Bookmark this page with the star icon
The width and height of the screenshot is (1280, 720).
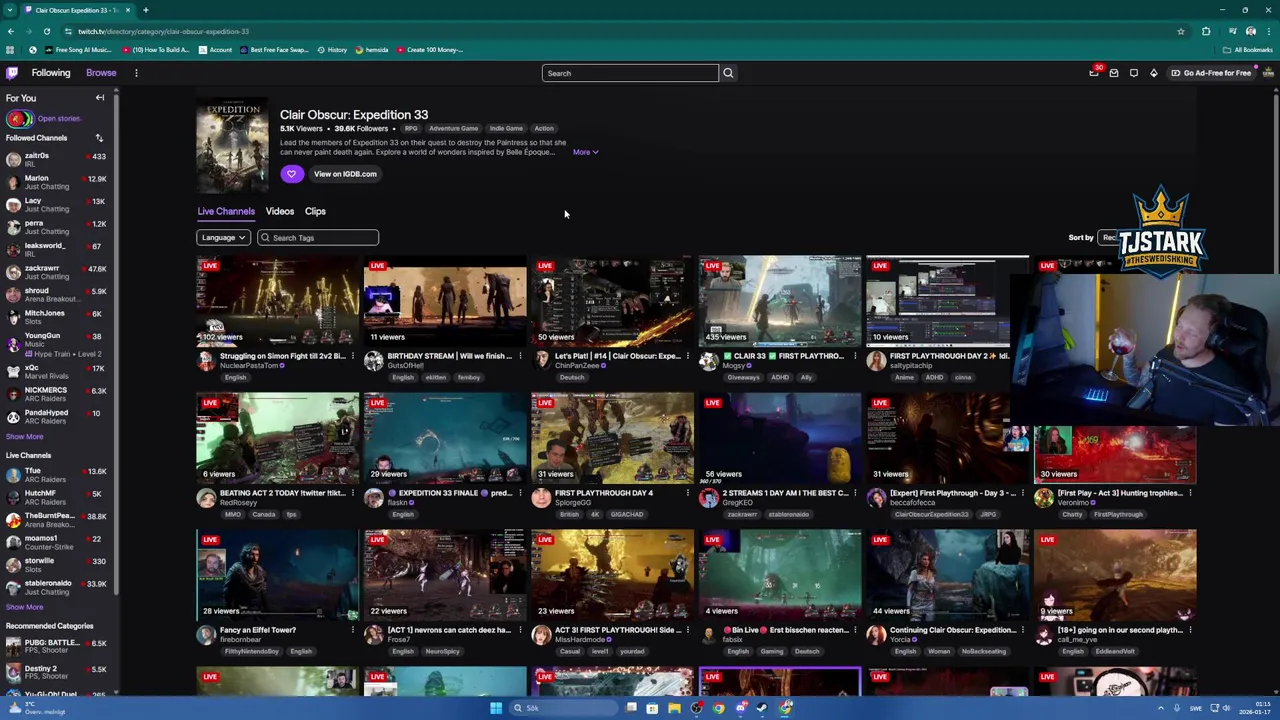coord(1181,31)
